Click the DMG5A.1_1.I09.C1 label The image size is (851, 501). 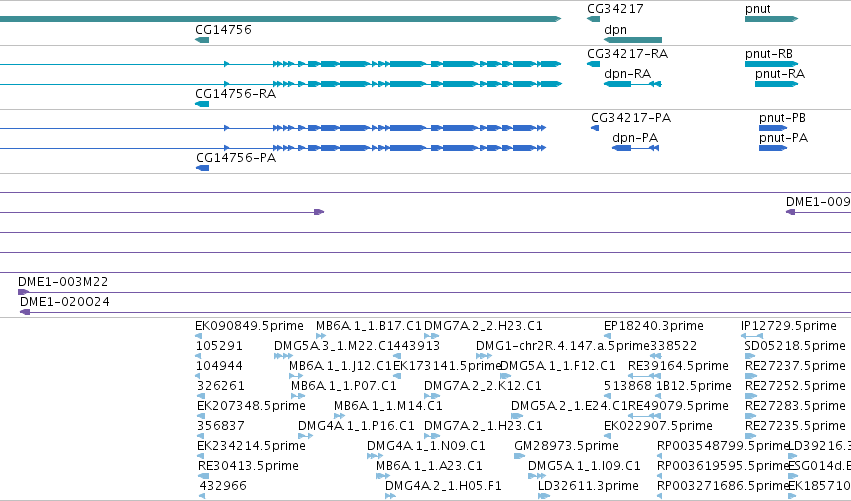click(584, 466)
